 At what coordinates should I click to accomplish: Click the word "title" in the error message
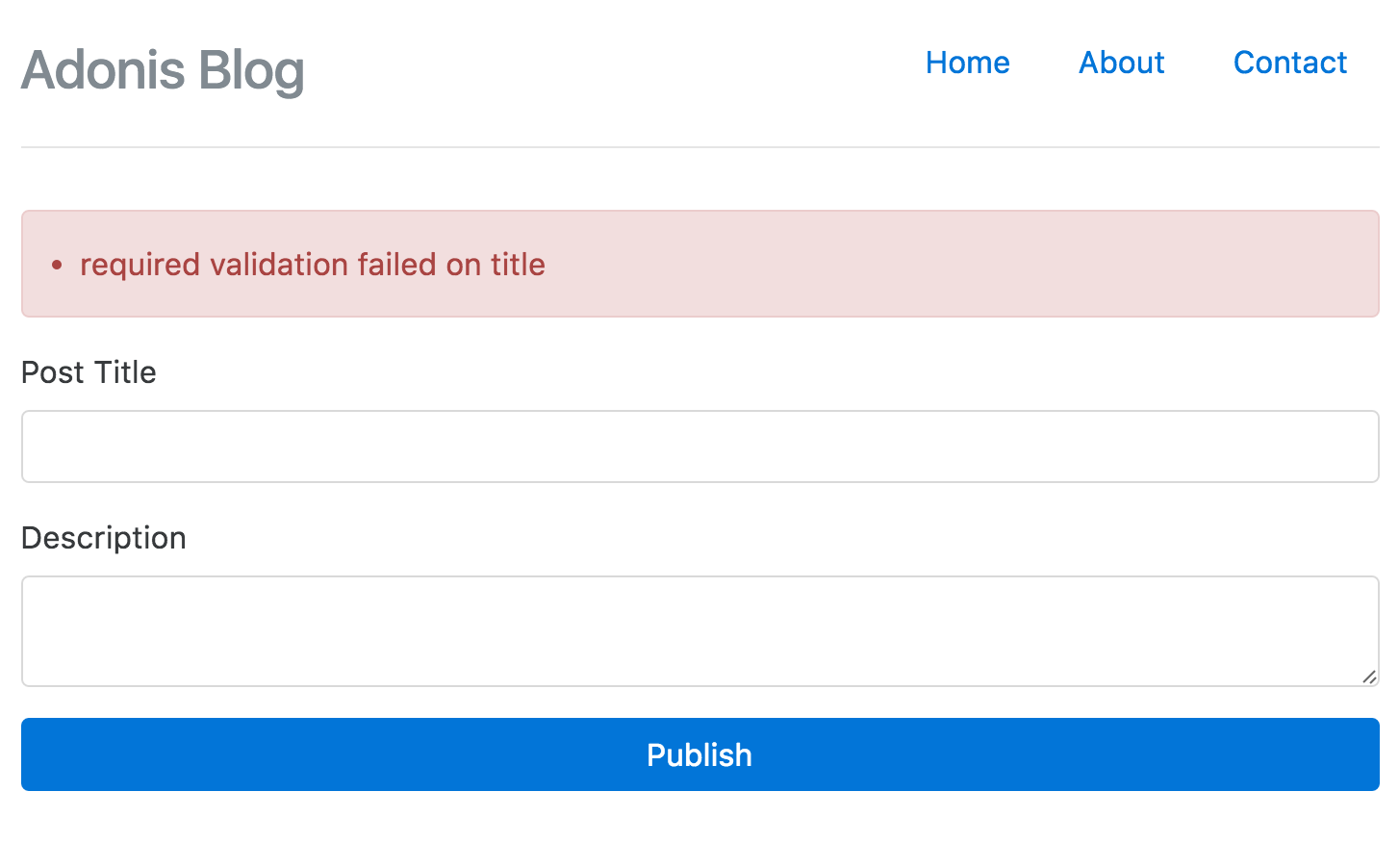coord(518,265)
